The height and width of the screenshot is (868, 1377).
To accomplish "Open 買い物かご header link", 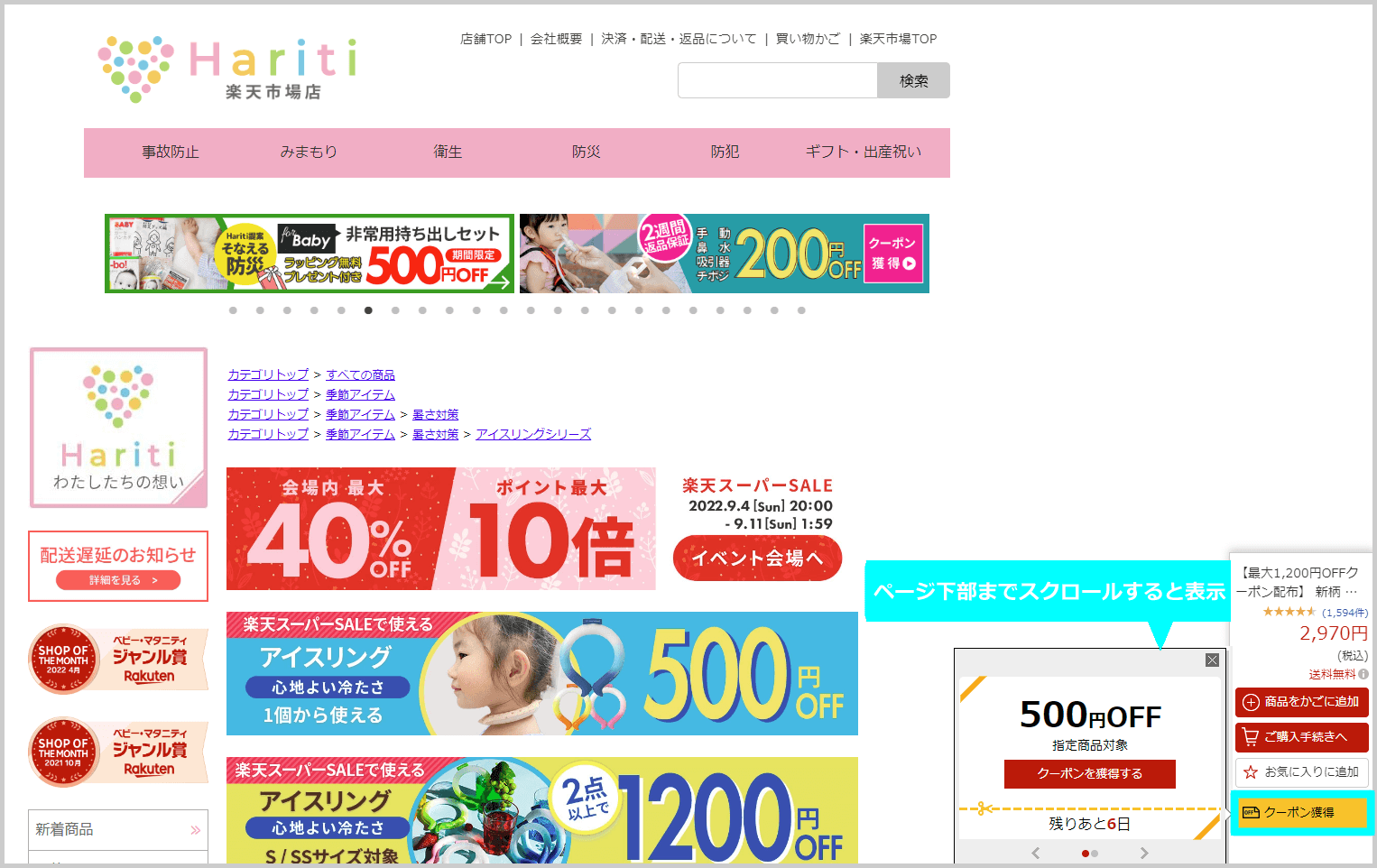I will click(808, 39).
